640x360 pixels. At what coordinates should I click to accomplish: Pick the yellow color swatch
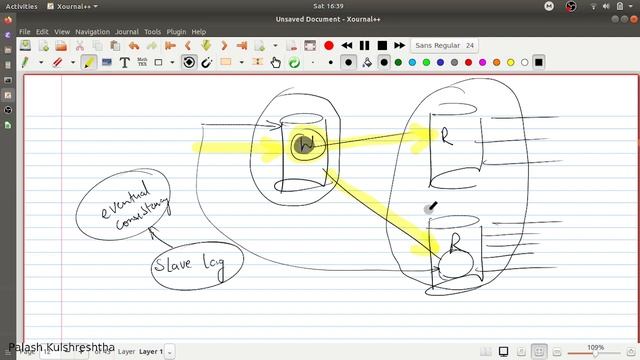[x=511, y=62]
